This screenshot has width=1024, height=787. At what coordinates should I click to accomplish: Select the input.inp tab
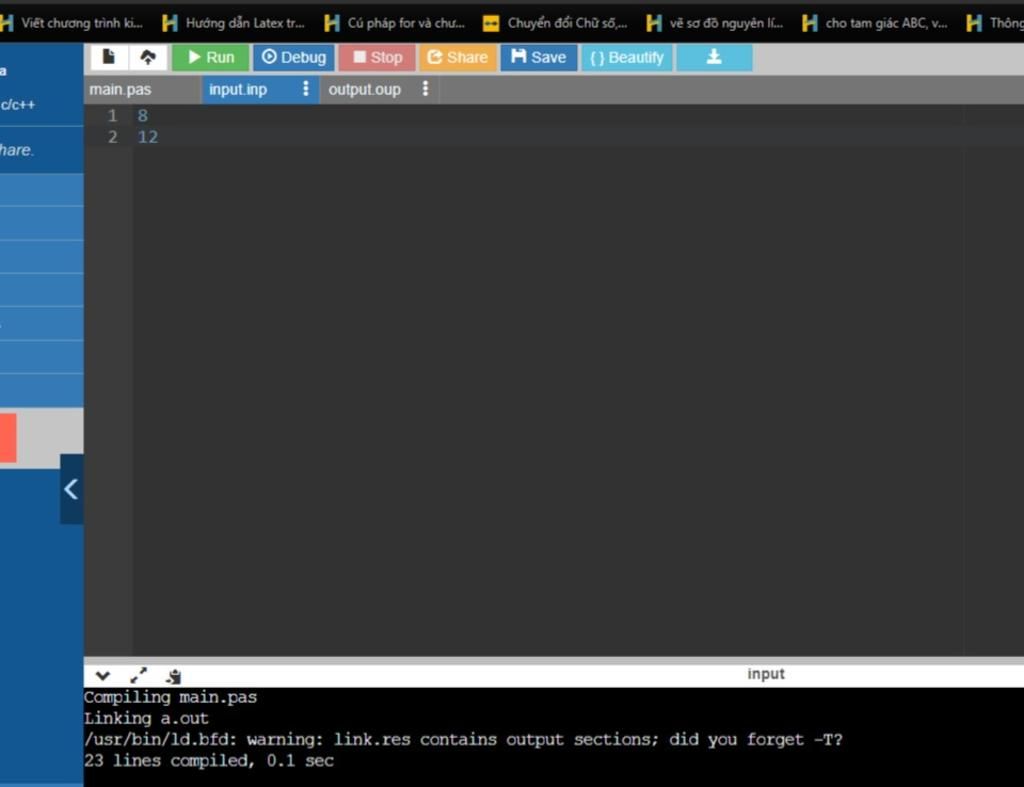pos(238,89)
